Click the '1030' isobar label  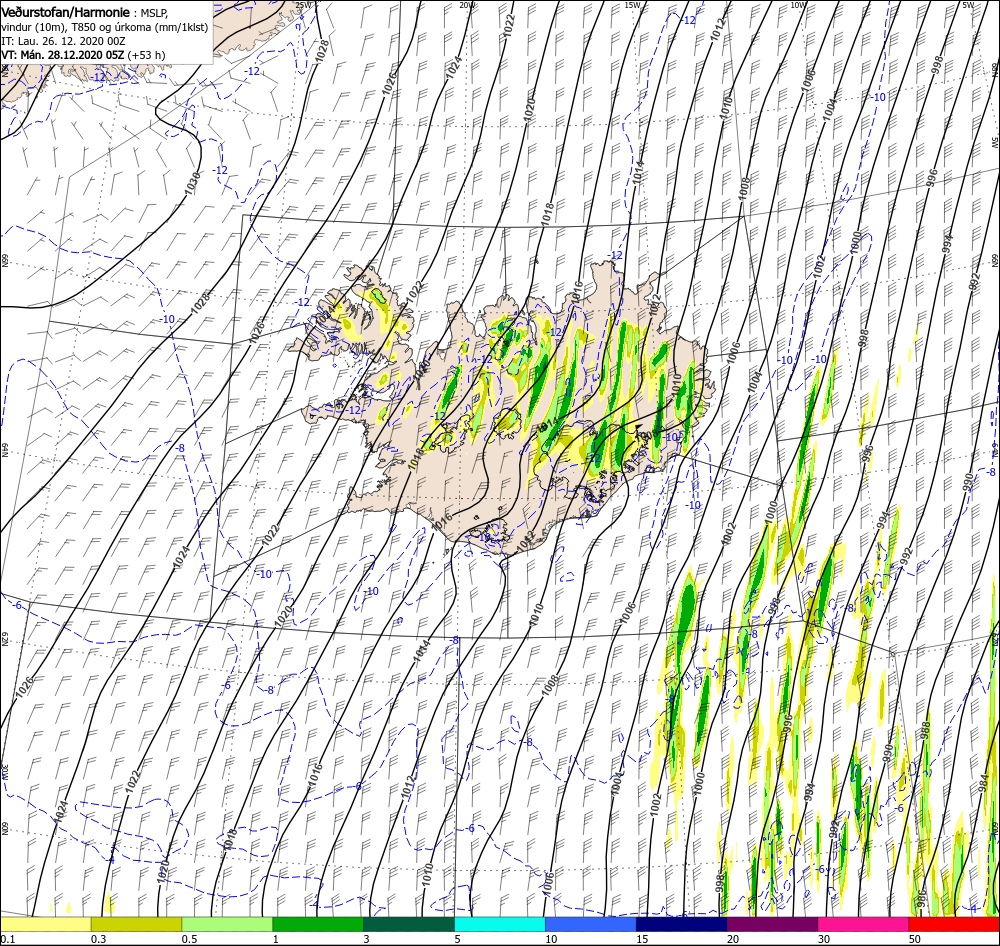point(194,183)
